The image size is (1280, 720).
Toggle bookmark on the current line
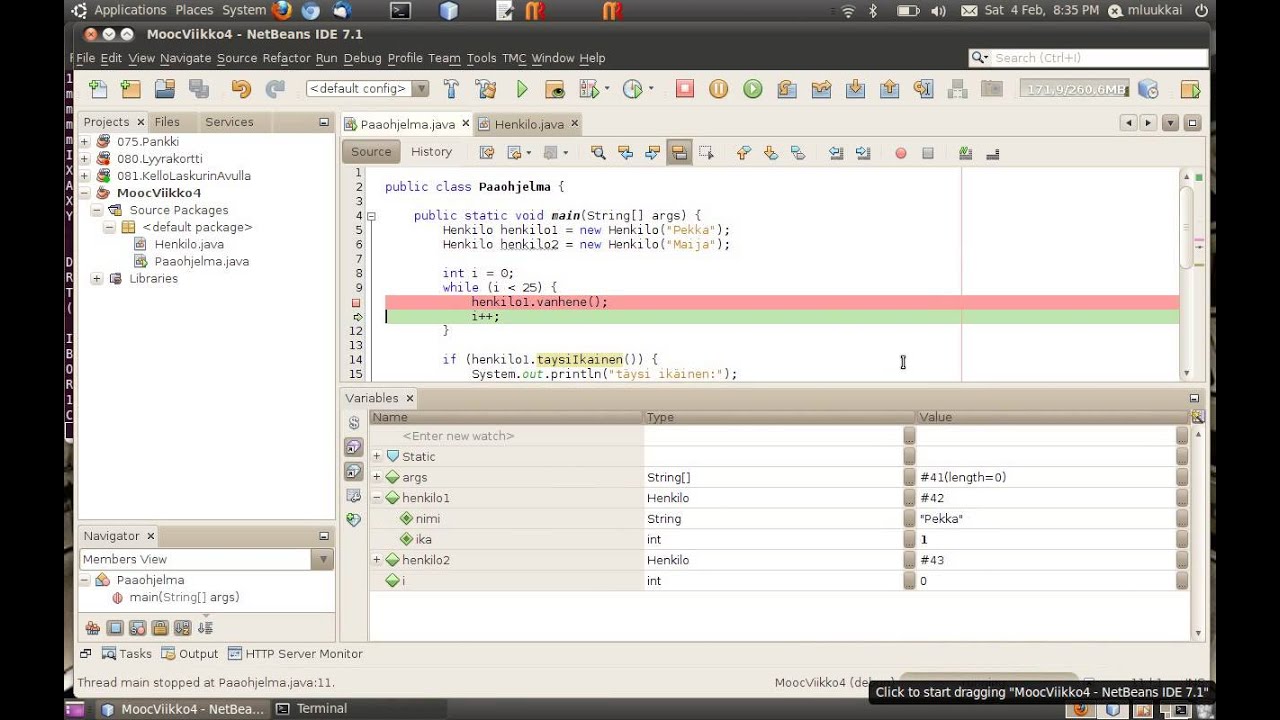pos(798,153)
